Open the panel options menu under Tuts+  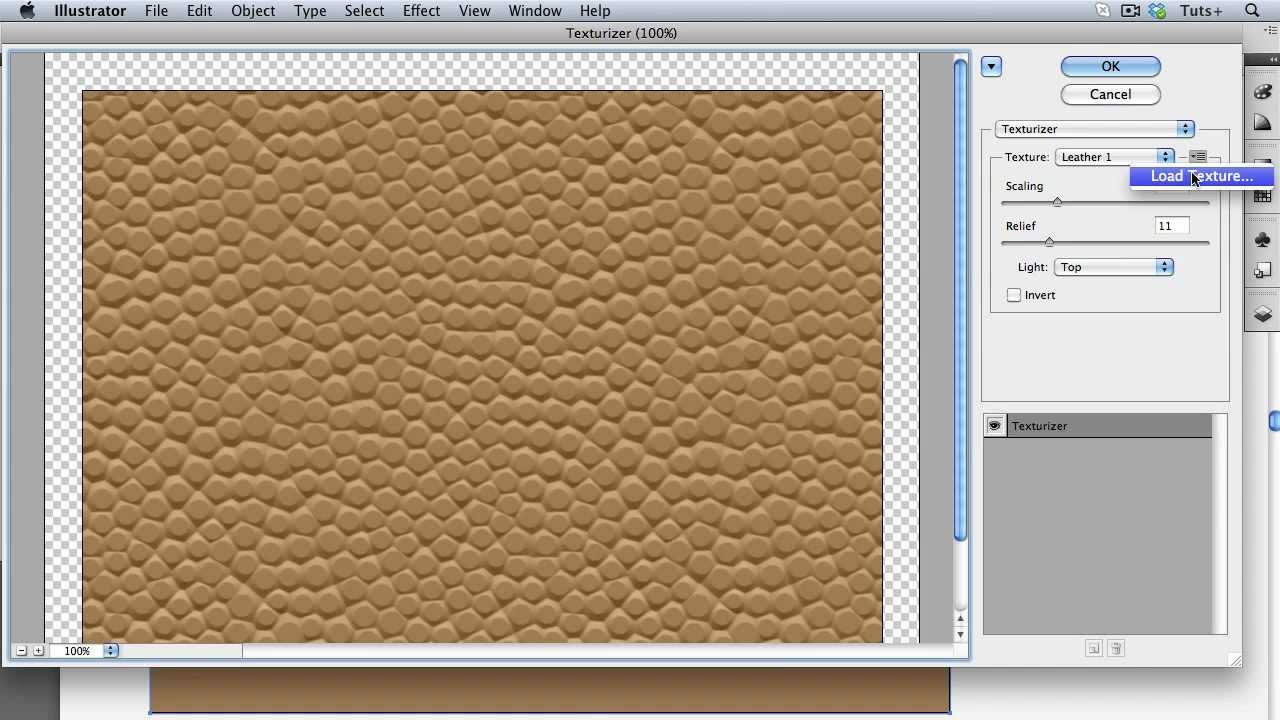click(1270, 31)
